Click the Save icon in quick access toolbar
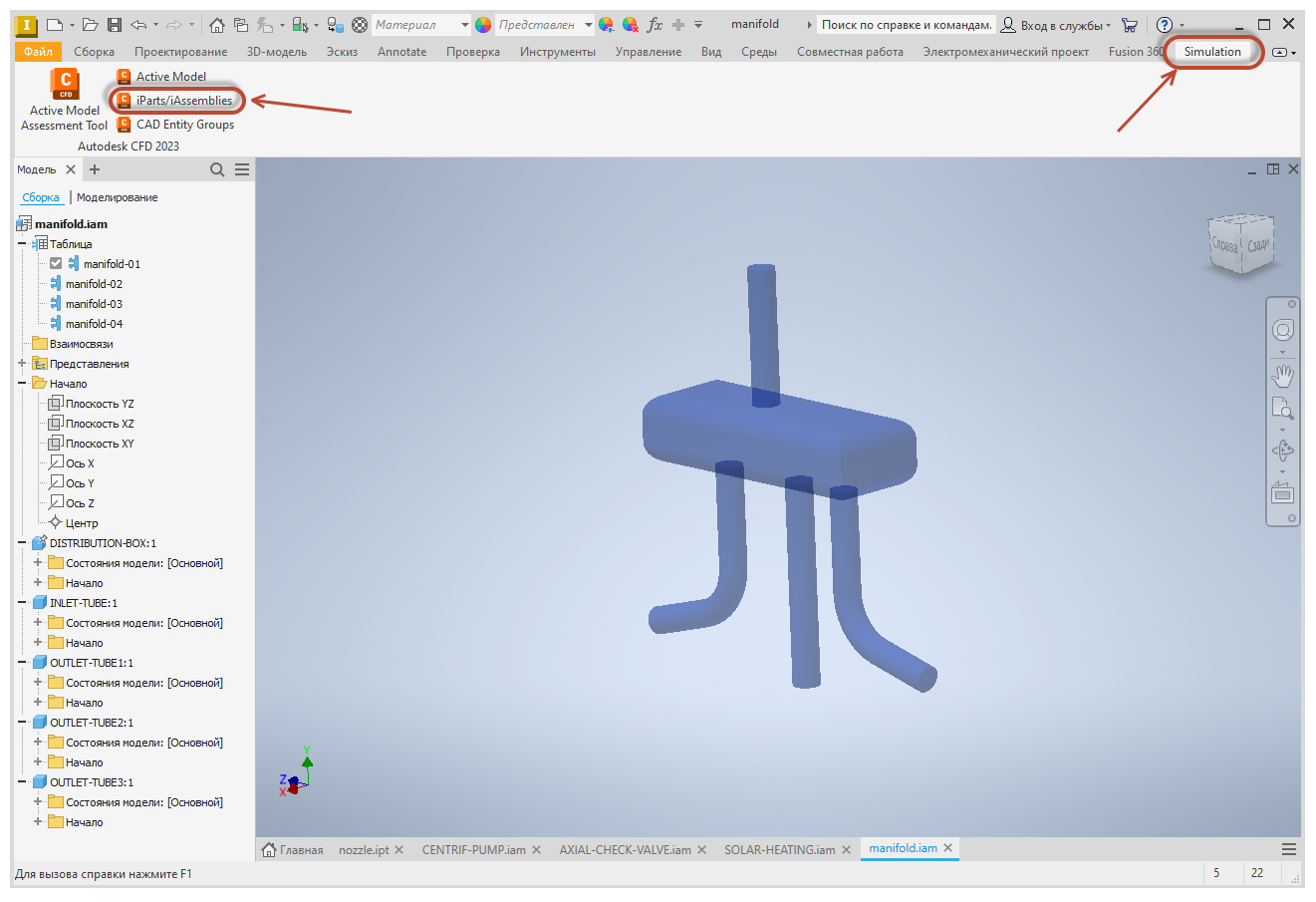Viewport: 1316px width, 902px height. [x=115, y=25]
